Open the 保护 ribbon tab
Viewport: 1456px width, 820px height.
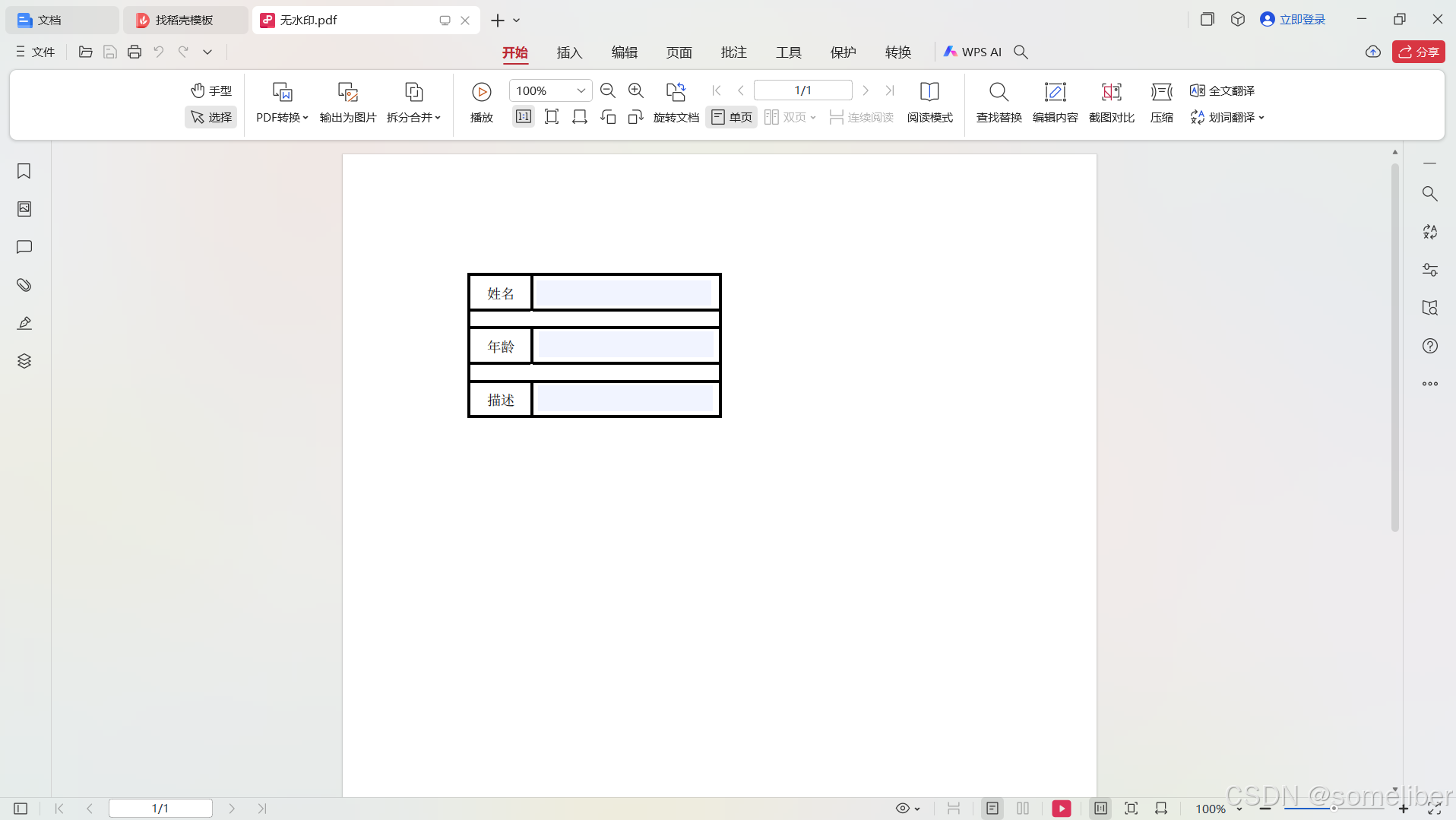pos(843,52)
